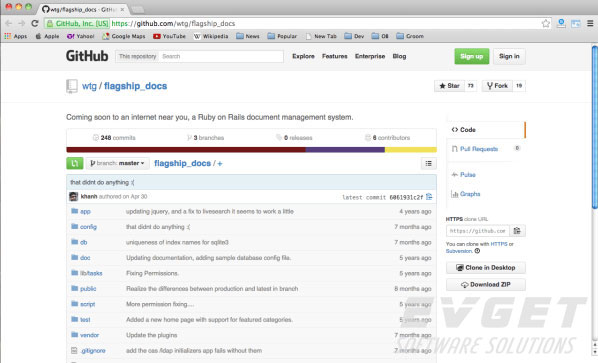Click the yellow language bar segment
The image size is (598, 363).
(411, 150)
